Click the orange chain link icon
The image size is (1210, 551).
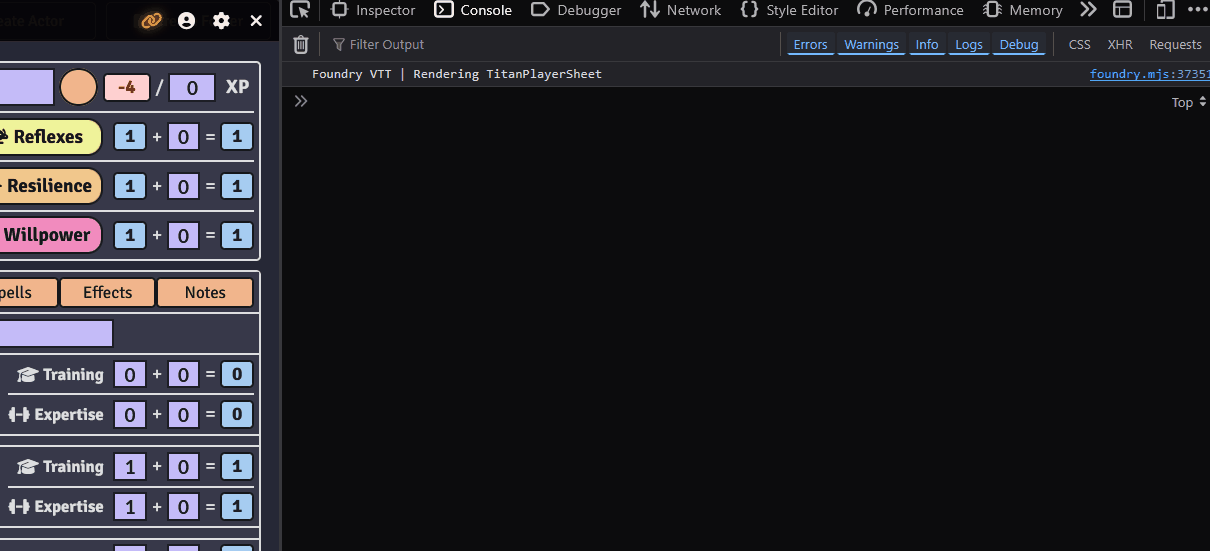(x=151, y=20)
